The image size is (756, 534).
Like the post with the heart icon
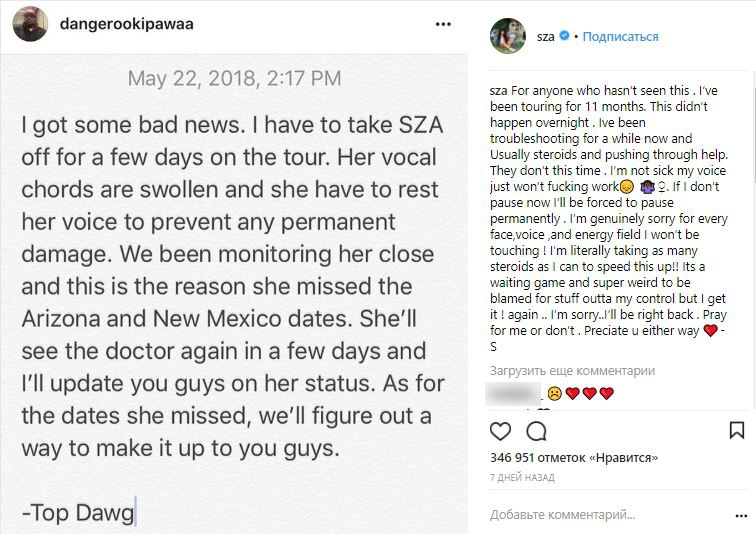pyautogui.click(x=501, y=431)
